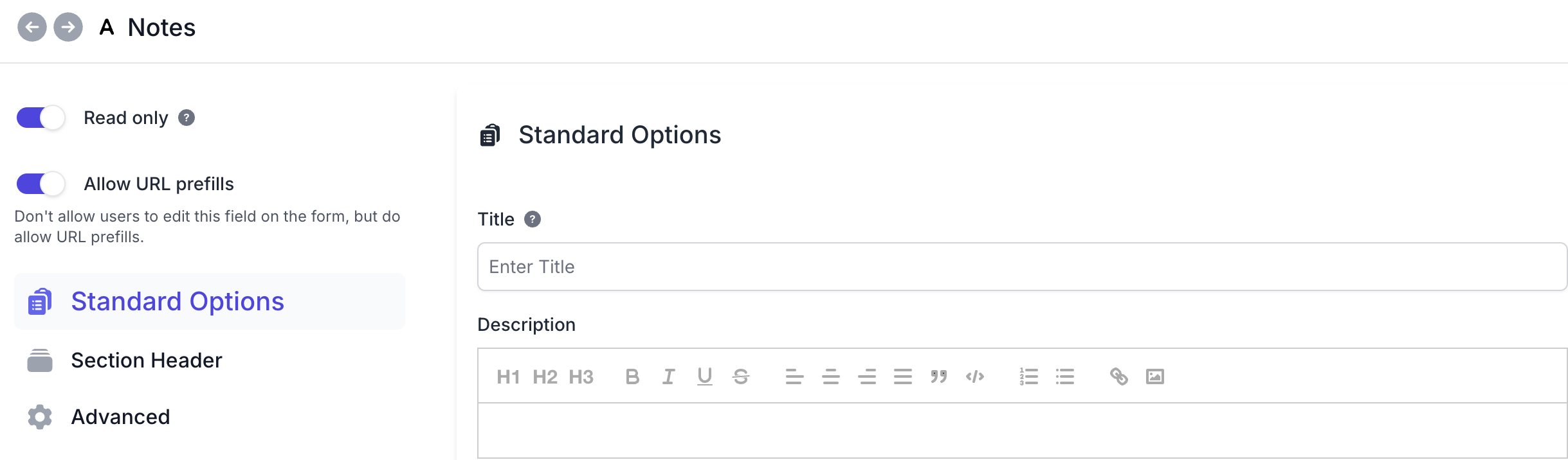Screen dimensions: 1568x460
Task: Open the Advanced settings tab
Action: click(x=120, y=418)
